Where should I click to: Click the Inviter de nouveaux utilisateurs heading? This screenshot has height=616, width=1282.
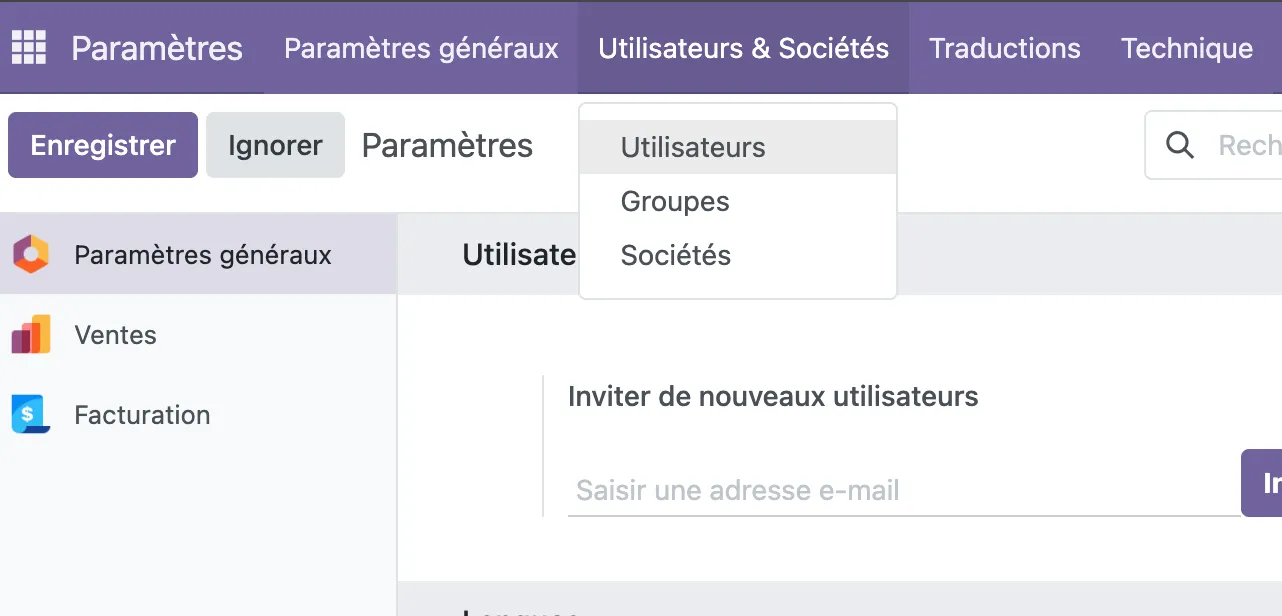[x=773, y=396]
